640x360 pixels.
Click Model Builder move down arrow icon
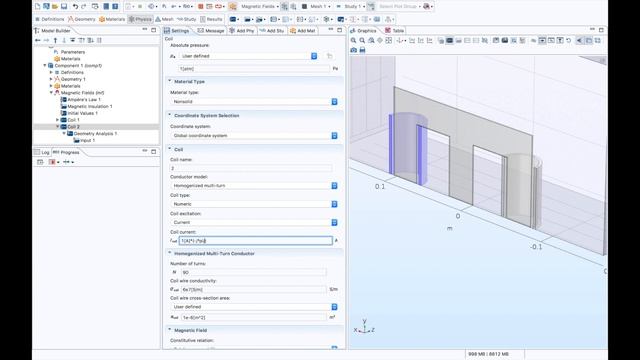tap(64, 40)
